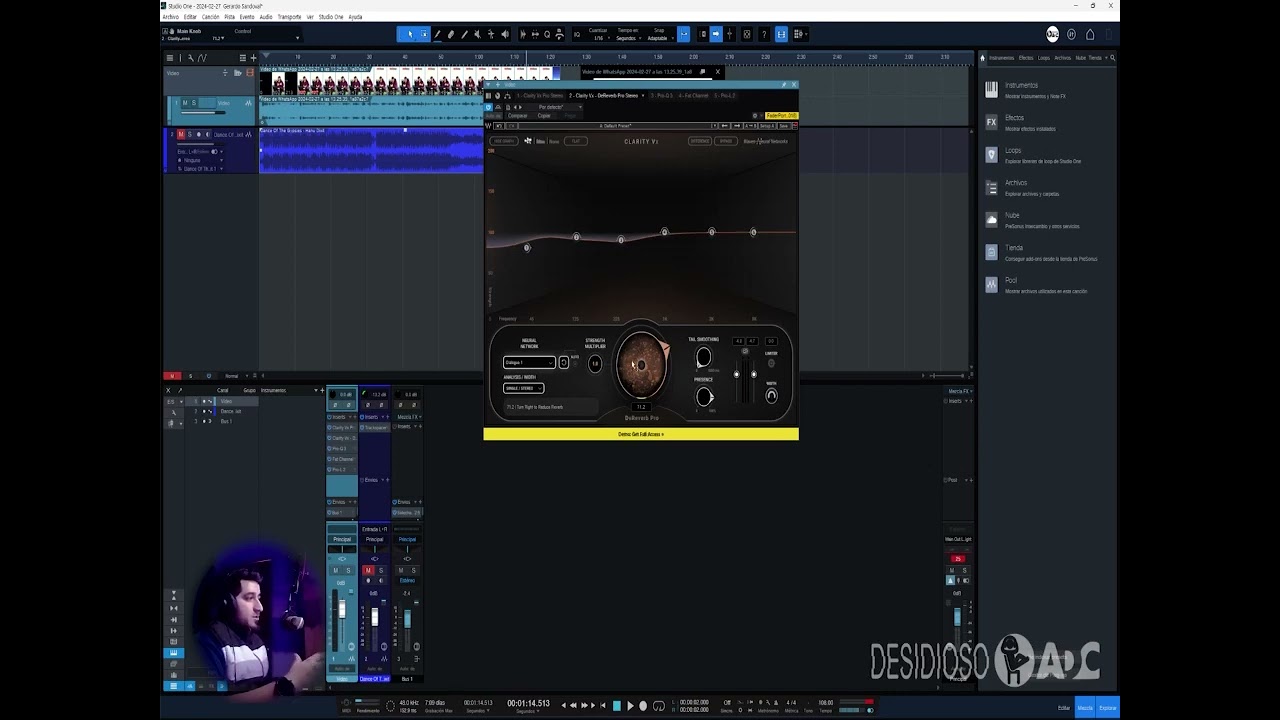
Task: Switch to 3 - Pro-Q 3 plugin tab
Action: point(663,96)
